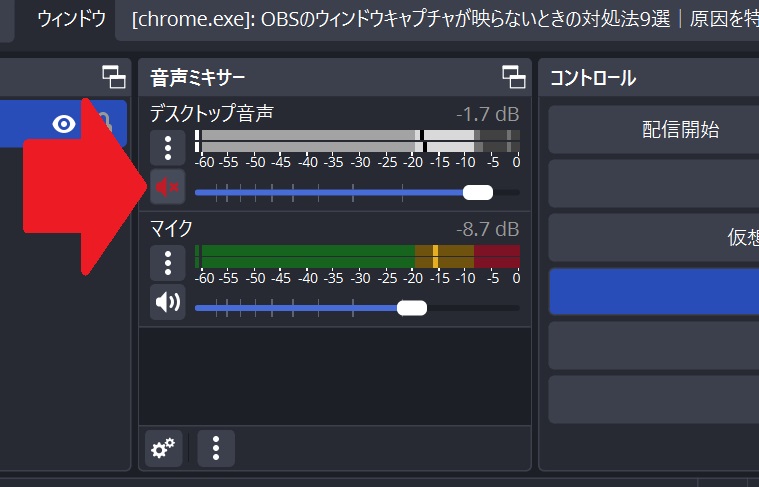Open advanced audio properties gear icon

click(x=164, y=448)
